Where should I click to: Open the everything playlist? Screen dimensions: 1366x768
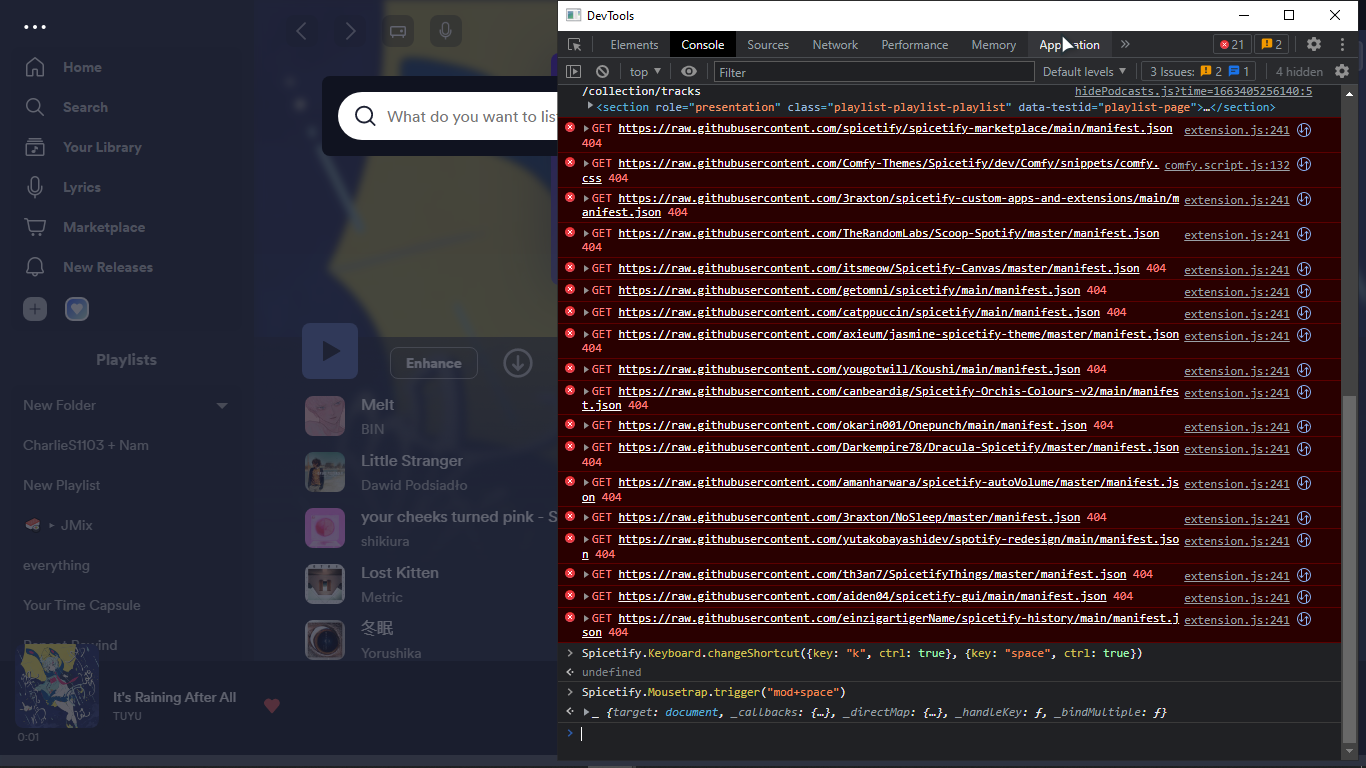56,565
